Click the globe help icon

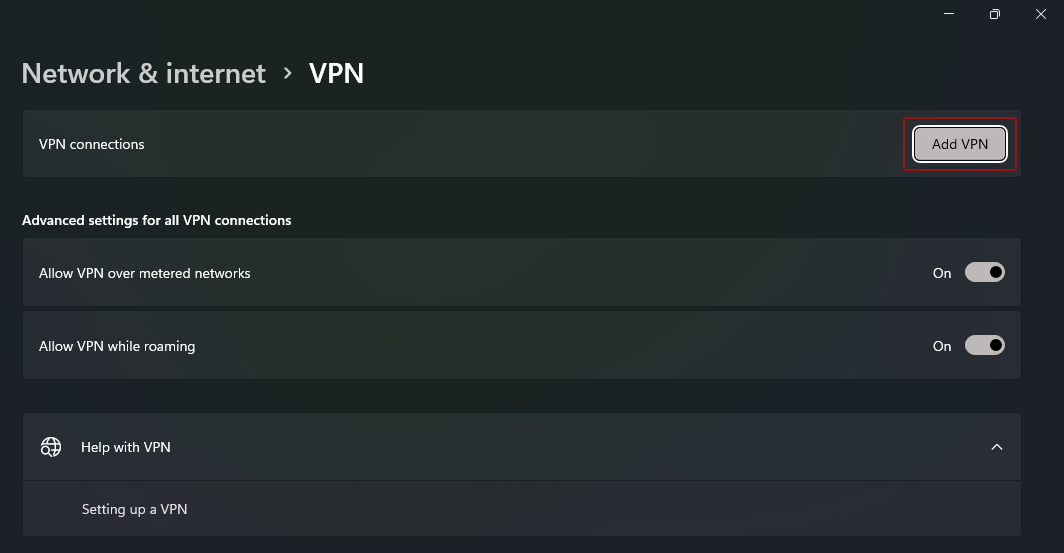coord(51,447)
